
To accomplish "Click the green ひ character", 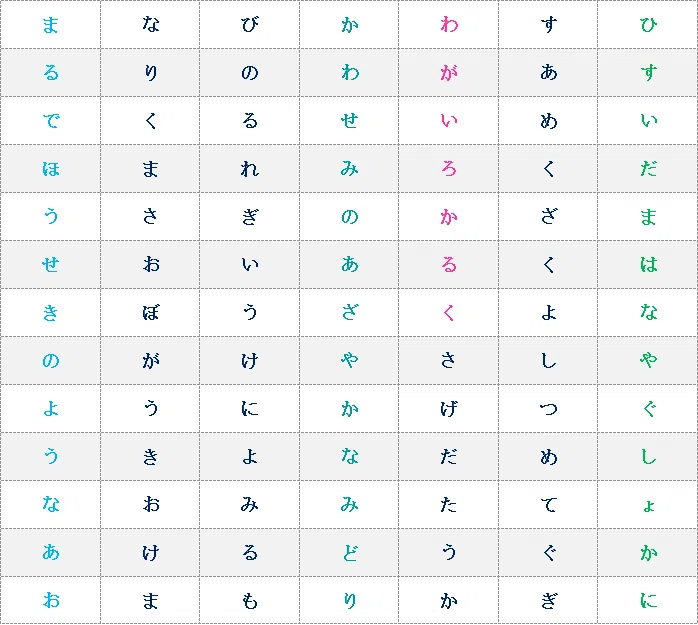I will tap(648, 24).
